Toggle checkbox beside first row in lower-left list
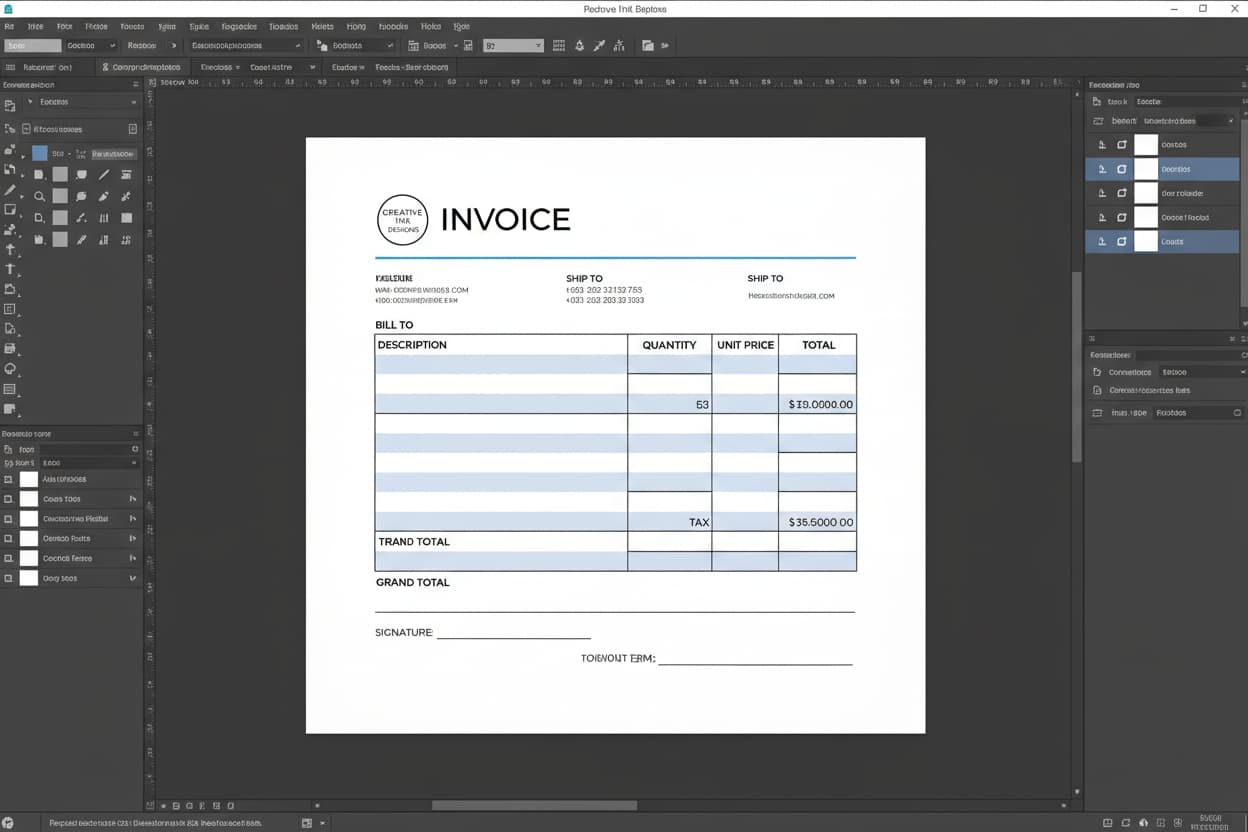Viewport: 1248px width, 832px height. pyautogui.click(x=9, y=479)
